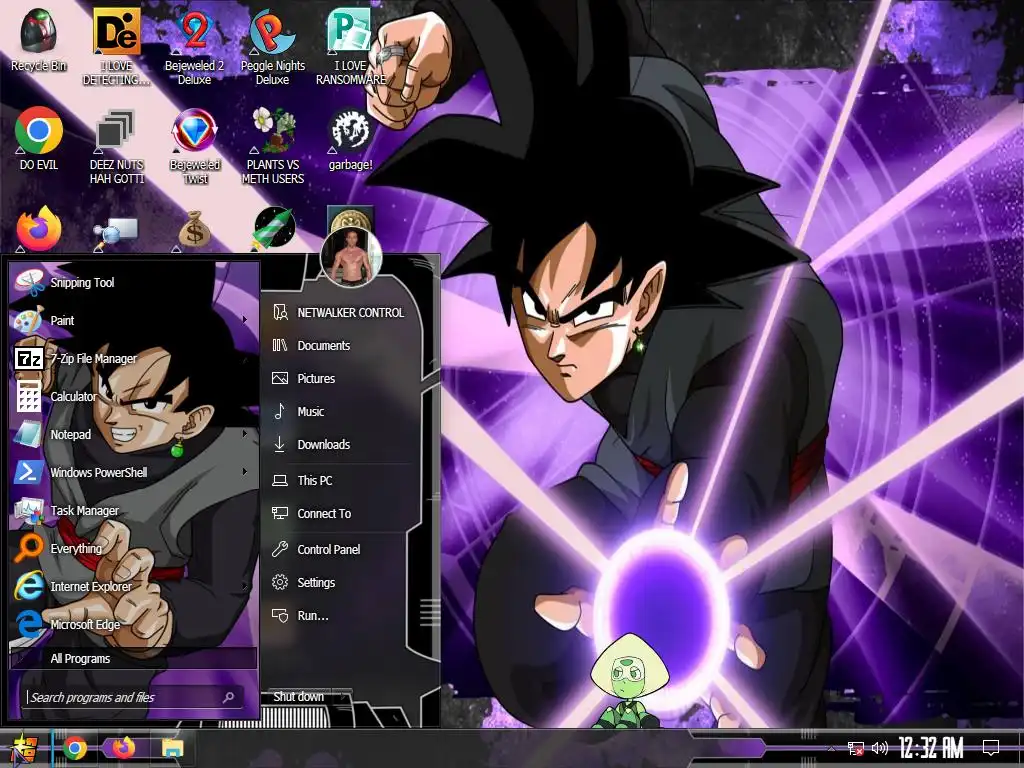This screenshot has height=768, width=1024.
Task: Click Connect To in the Start menu
Action: tap(340, 514)
